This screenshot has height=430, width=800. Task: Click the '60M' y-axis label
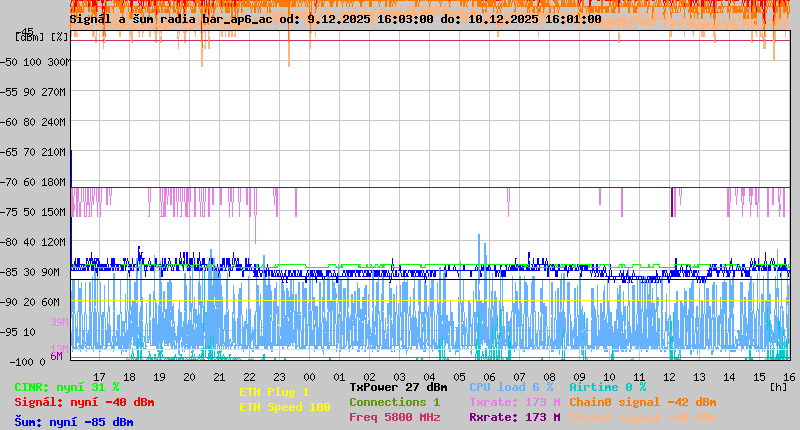click(51, 302)
